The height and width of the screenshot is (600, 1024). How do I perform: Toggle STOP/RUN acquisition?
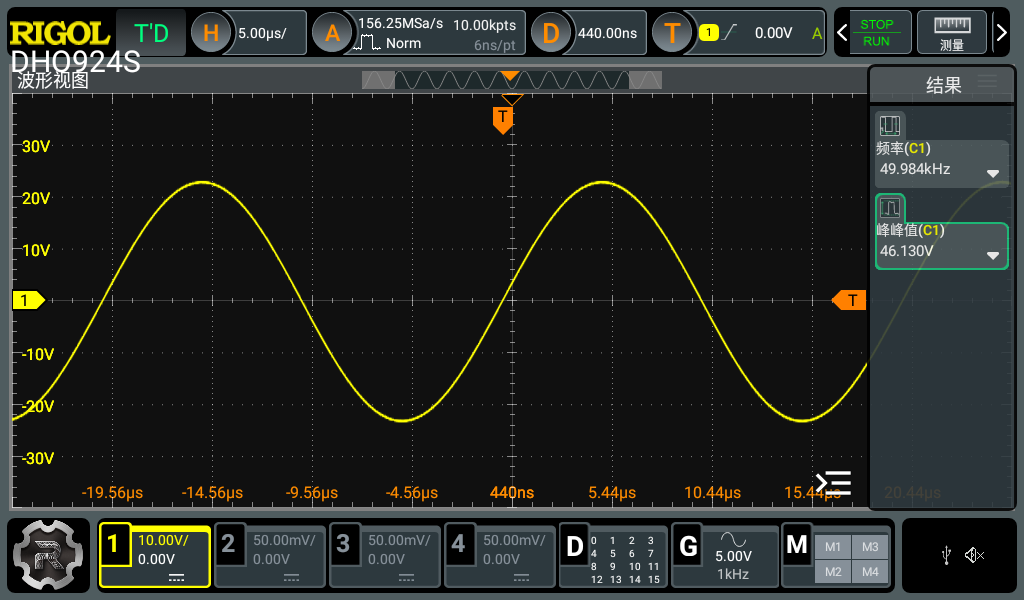coord(876,33)
